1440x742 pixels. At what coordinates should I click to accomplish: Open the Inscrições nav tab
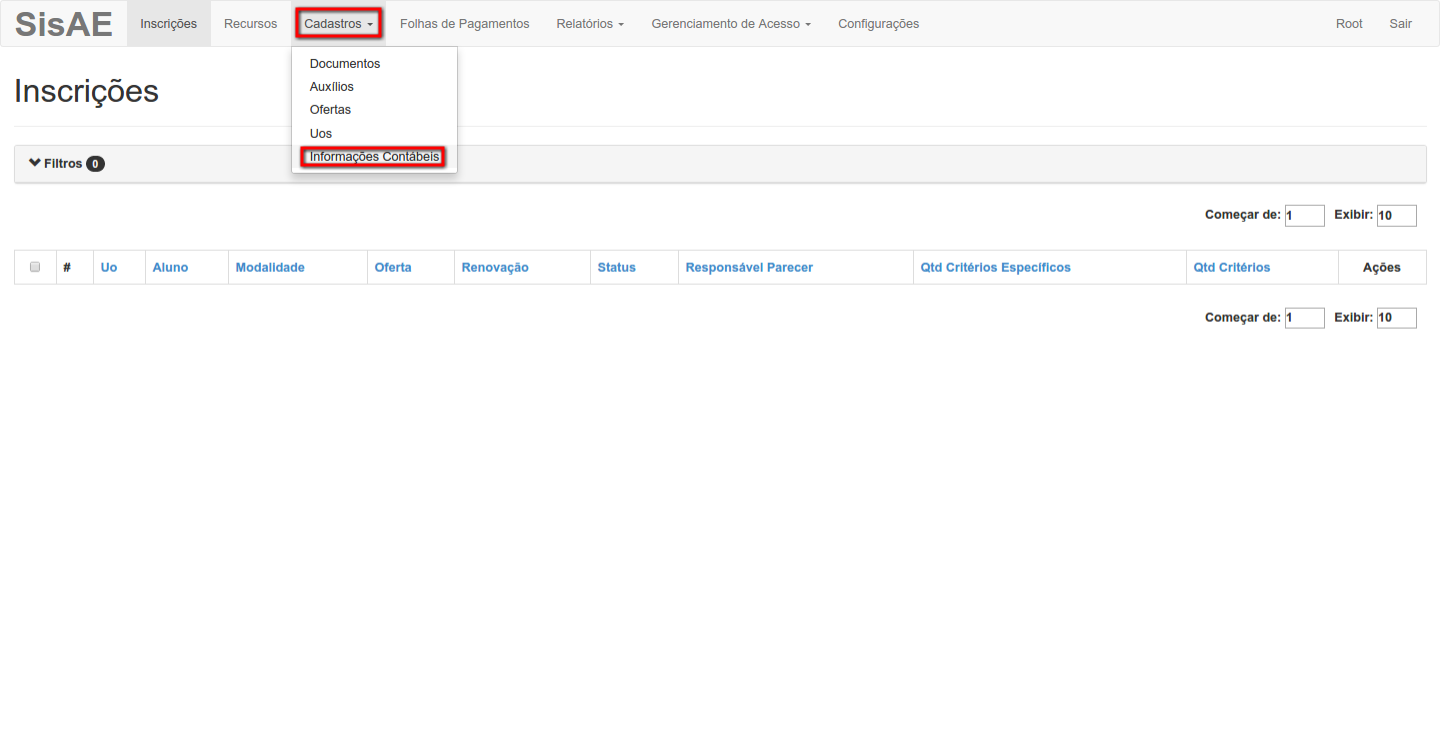click(x=169, y=24)
